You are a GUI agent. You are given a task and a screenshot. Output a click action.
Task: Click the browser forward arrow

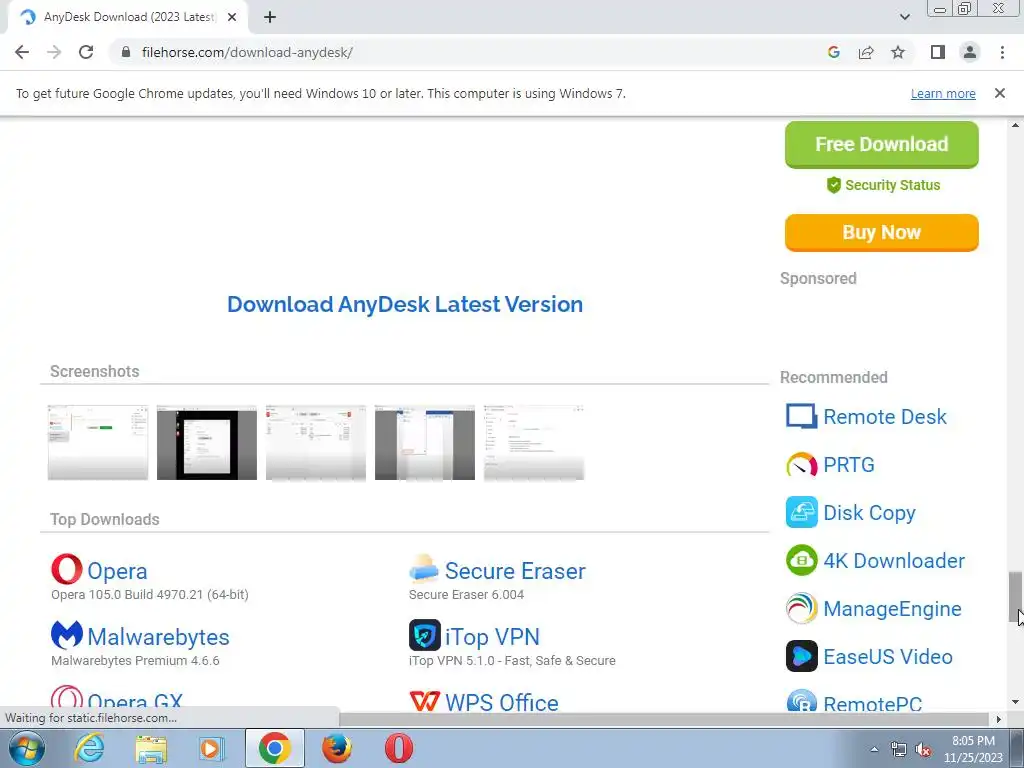point(54,52)
